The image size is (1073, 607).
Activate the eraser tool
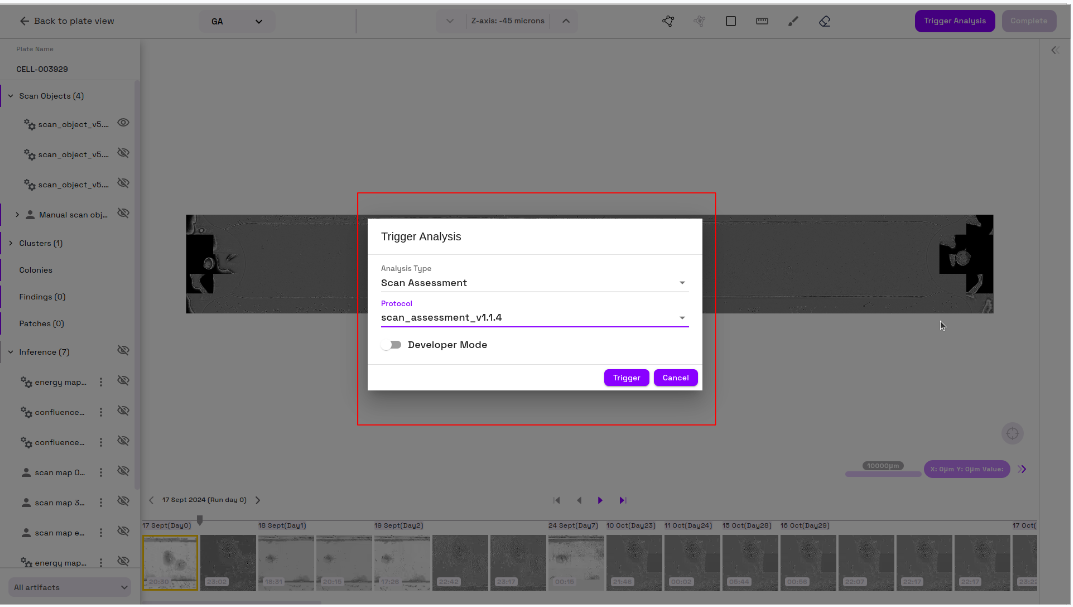pyautogui.click(x=824, y=21)
